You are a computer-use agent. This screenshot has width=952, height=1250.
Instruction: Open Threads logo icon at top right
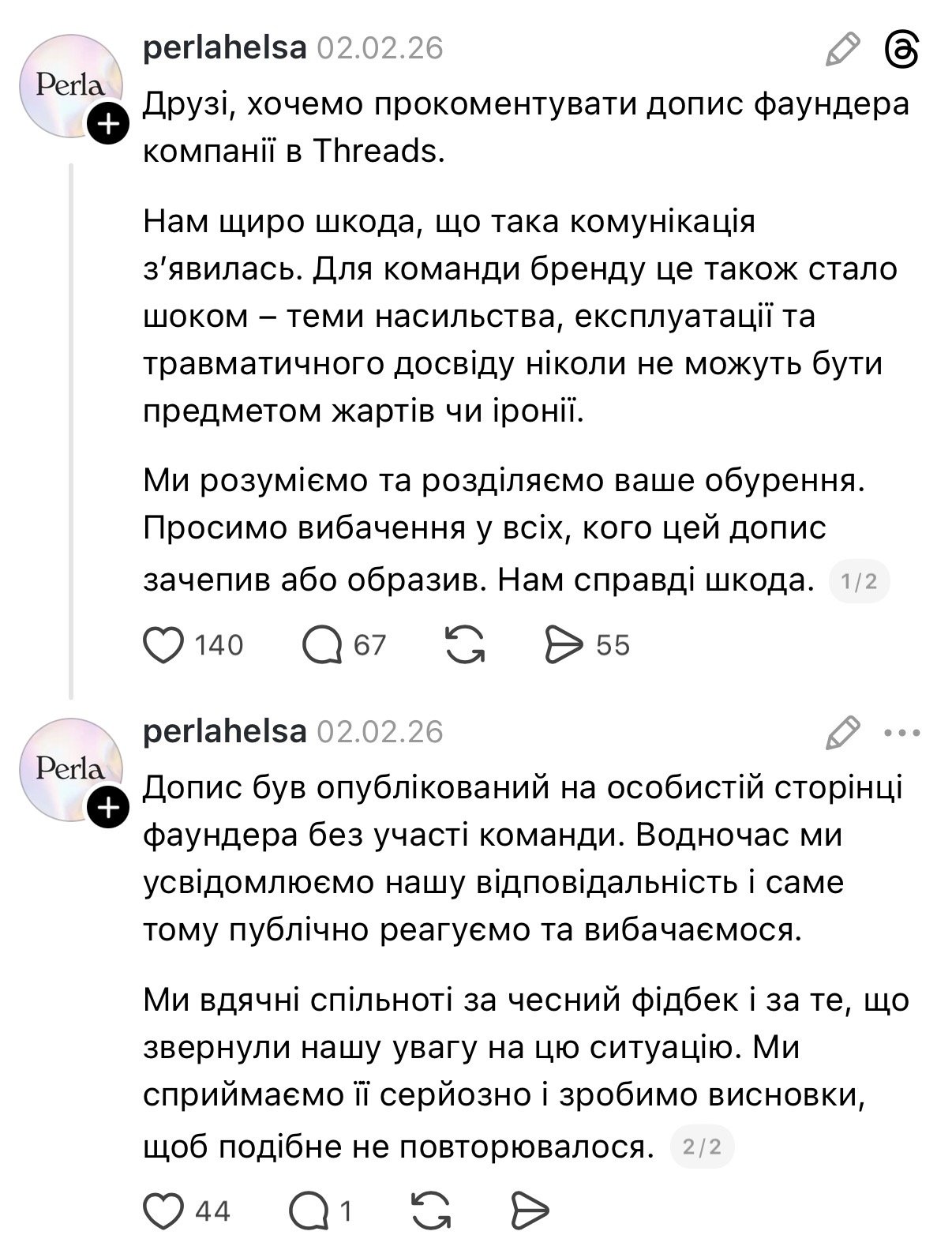point(902,50)
